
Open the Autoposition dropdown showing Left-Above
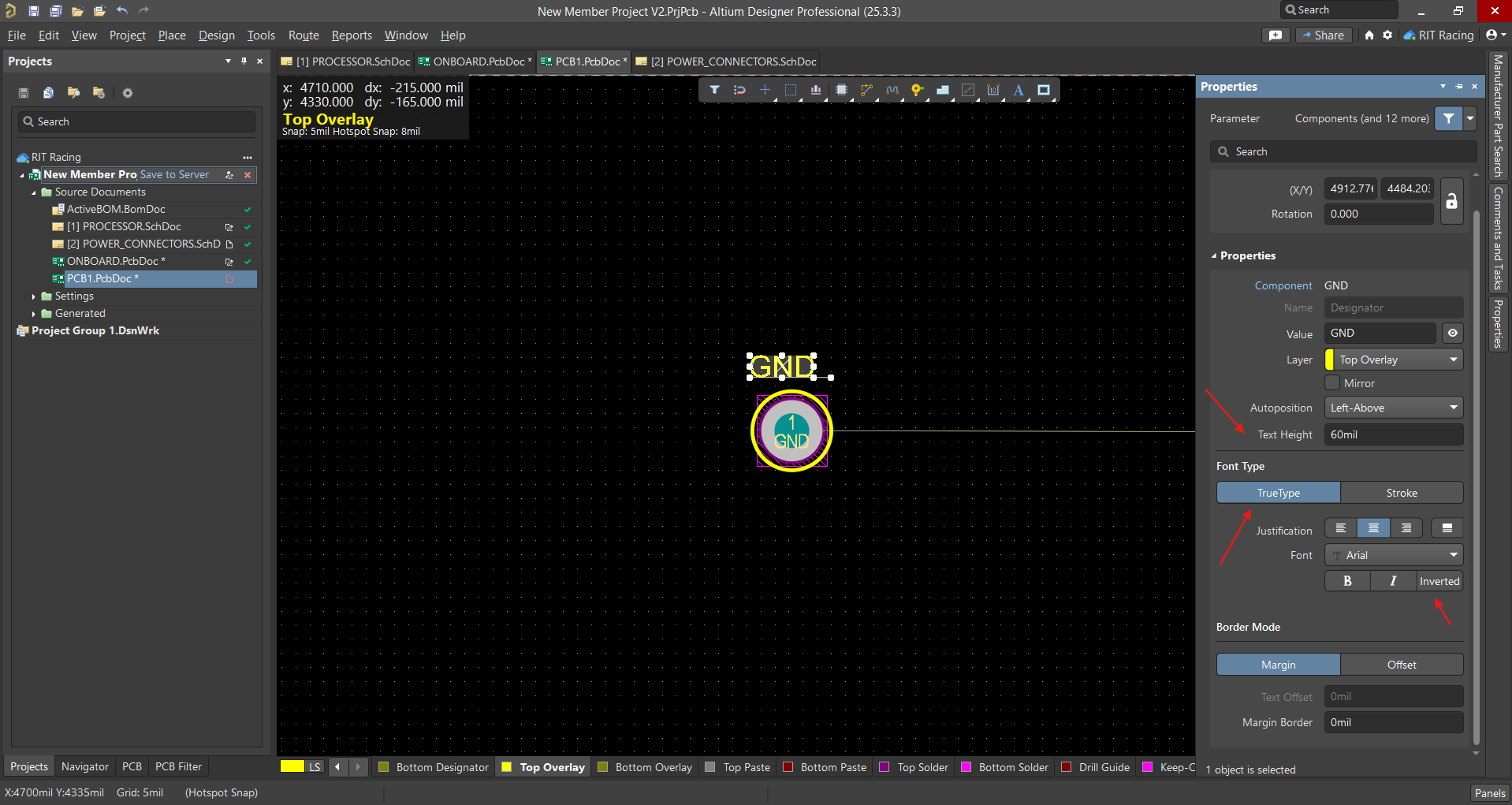pos(1394,408)
